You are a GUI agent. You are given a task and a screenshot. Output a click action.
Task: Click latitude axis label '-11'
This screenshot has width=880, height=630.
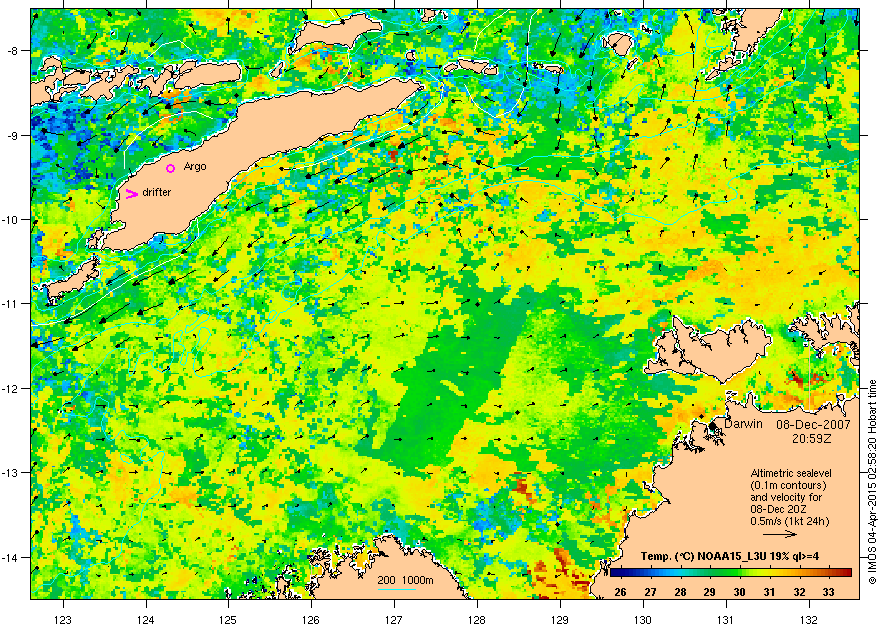(10, 304)
